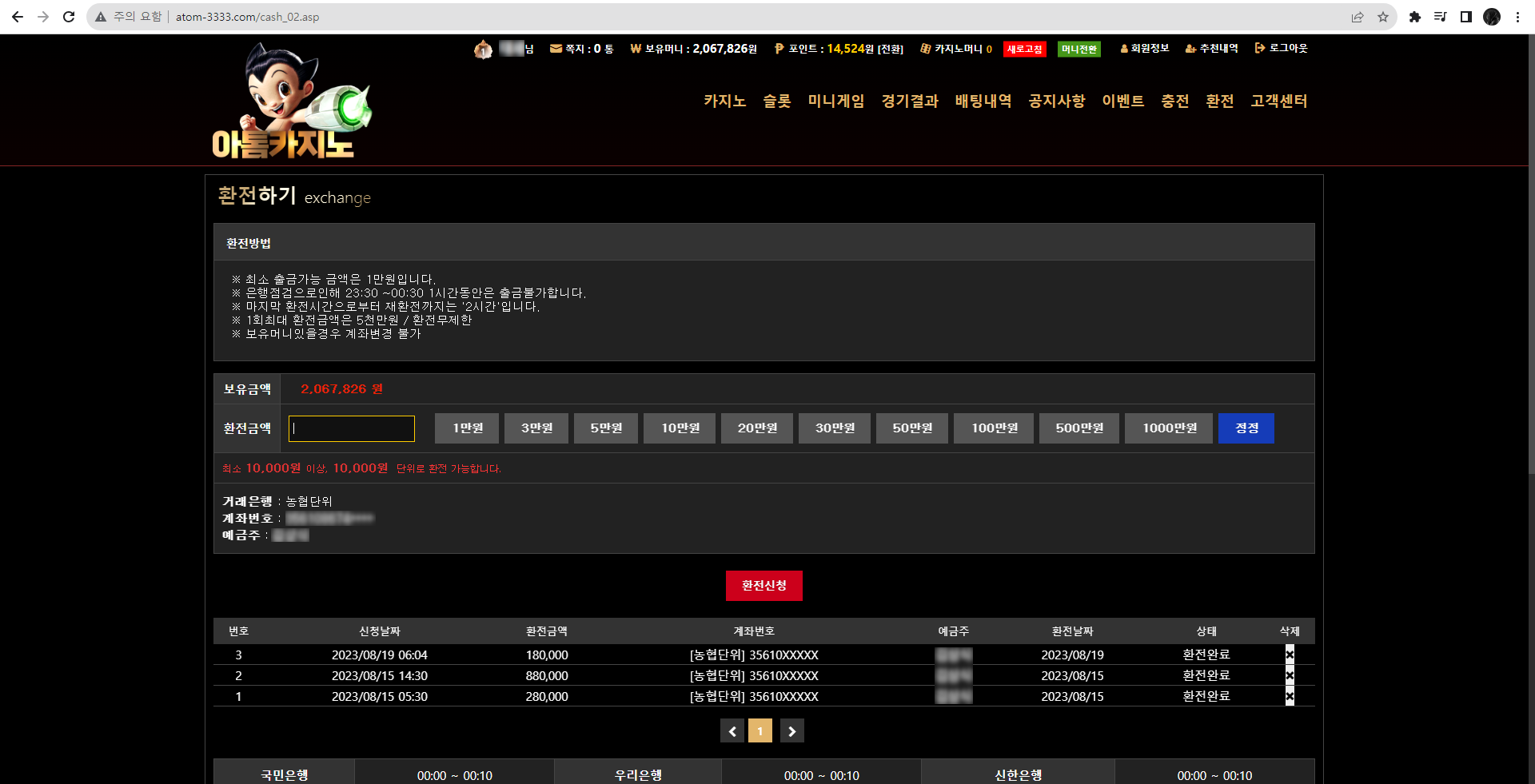Click the 2023/08/15 14:30 request date cell
This screenshot has height=784, width=1535.
(x=380, y=675)
